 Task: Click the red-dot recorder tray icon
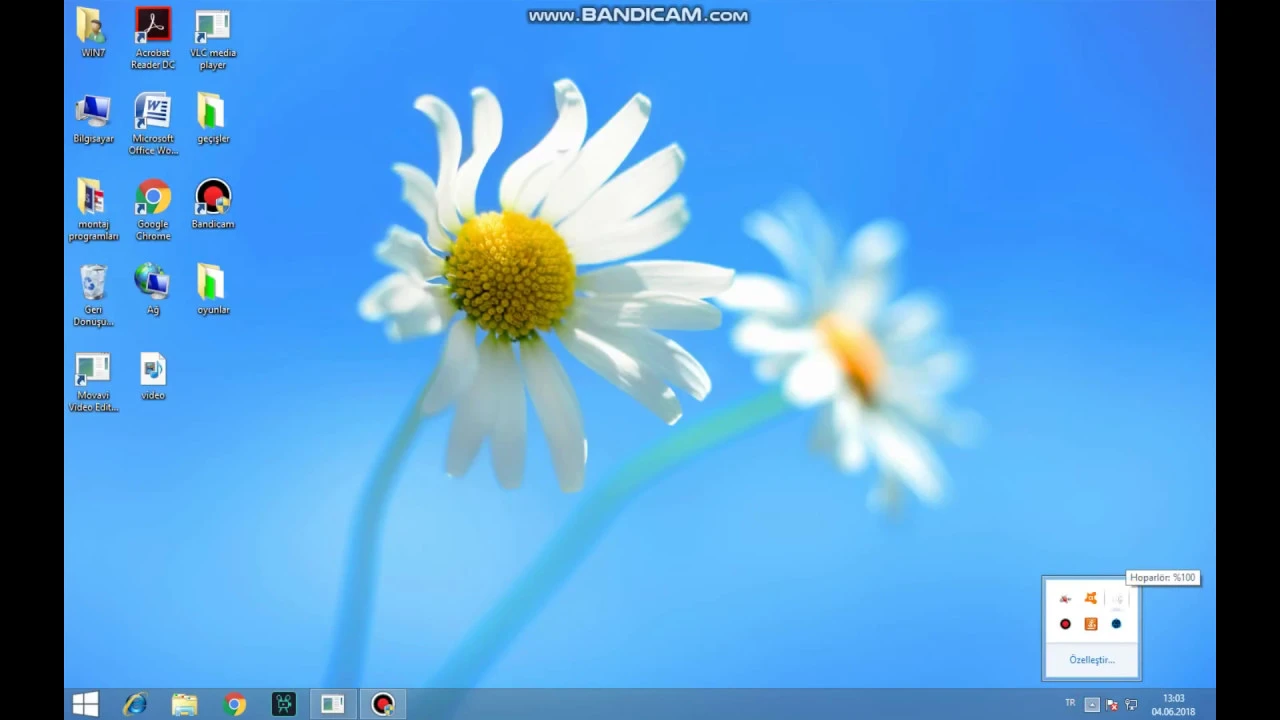[1065, 624]
